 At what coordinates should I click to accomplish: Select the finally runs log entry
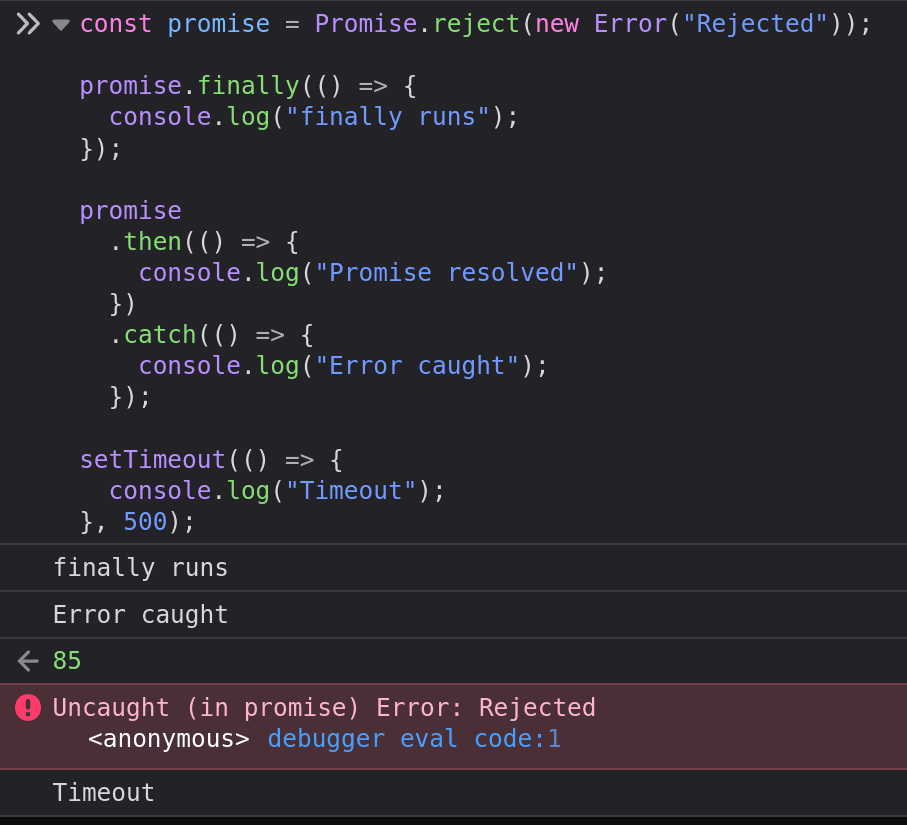140,567
